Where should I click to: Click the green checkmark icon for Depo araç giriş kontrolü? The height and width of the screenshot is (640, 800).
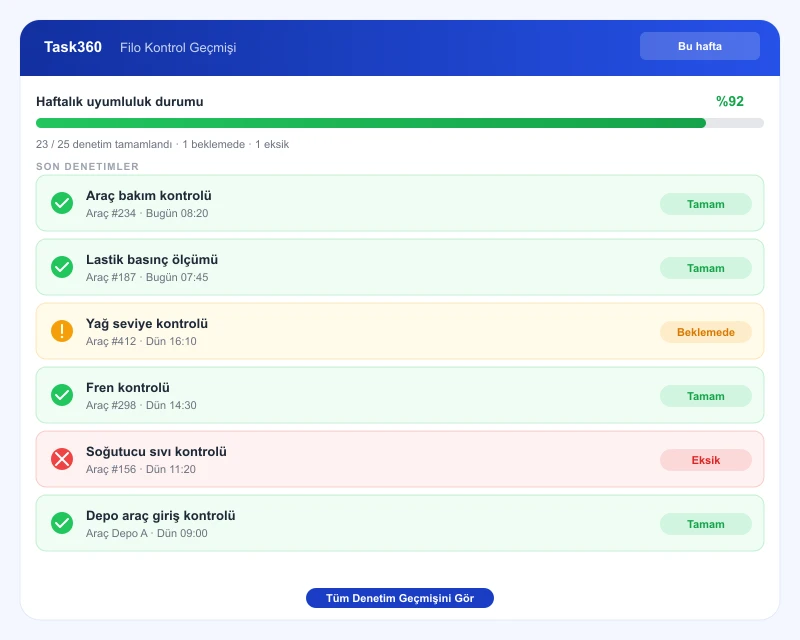click(62, 523)
